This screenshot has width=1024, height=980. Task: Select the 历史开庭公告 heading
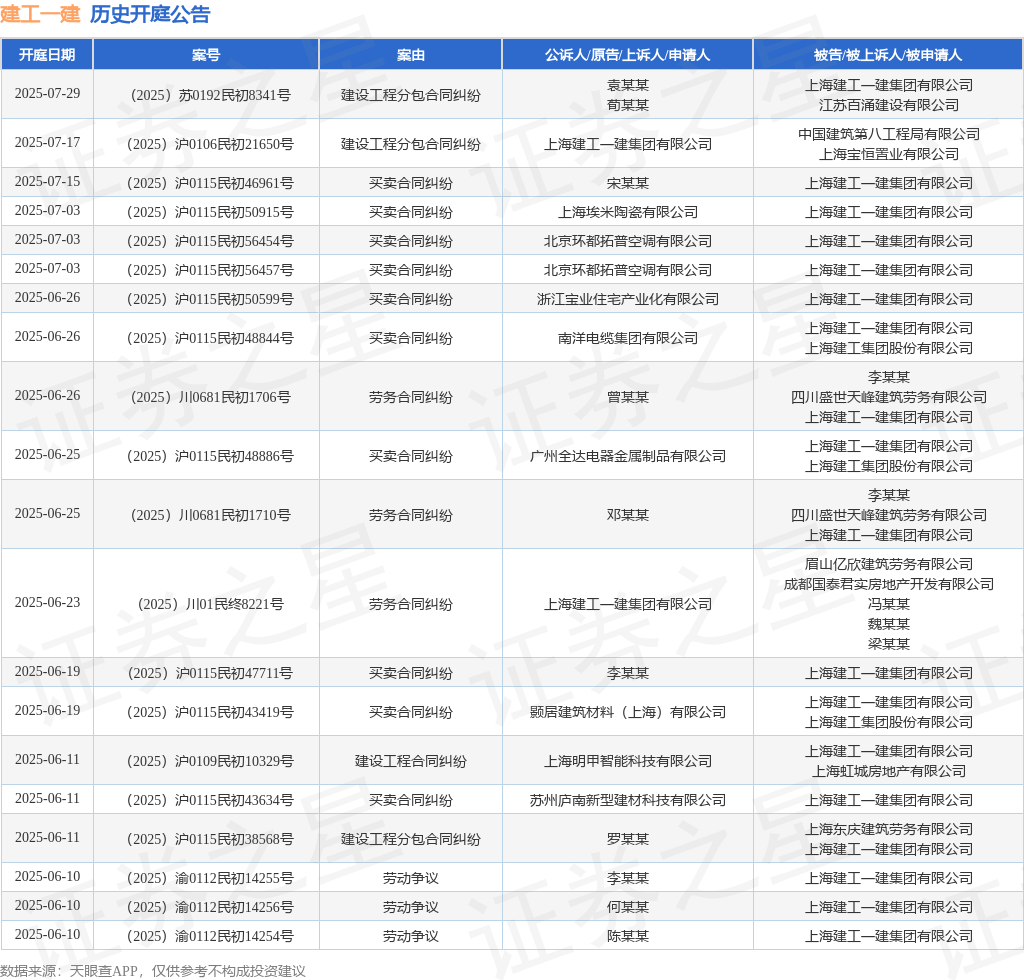click(150, 14)
